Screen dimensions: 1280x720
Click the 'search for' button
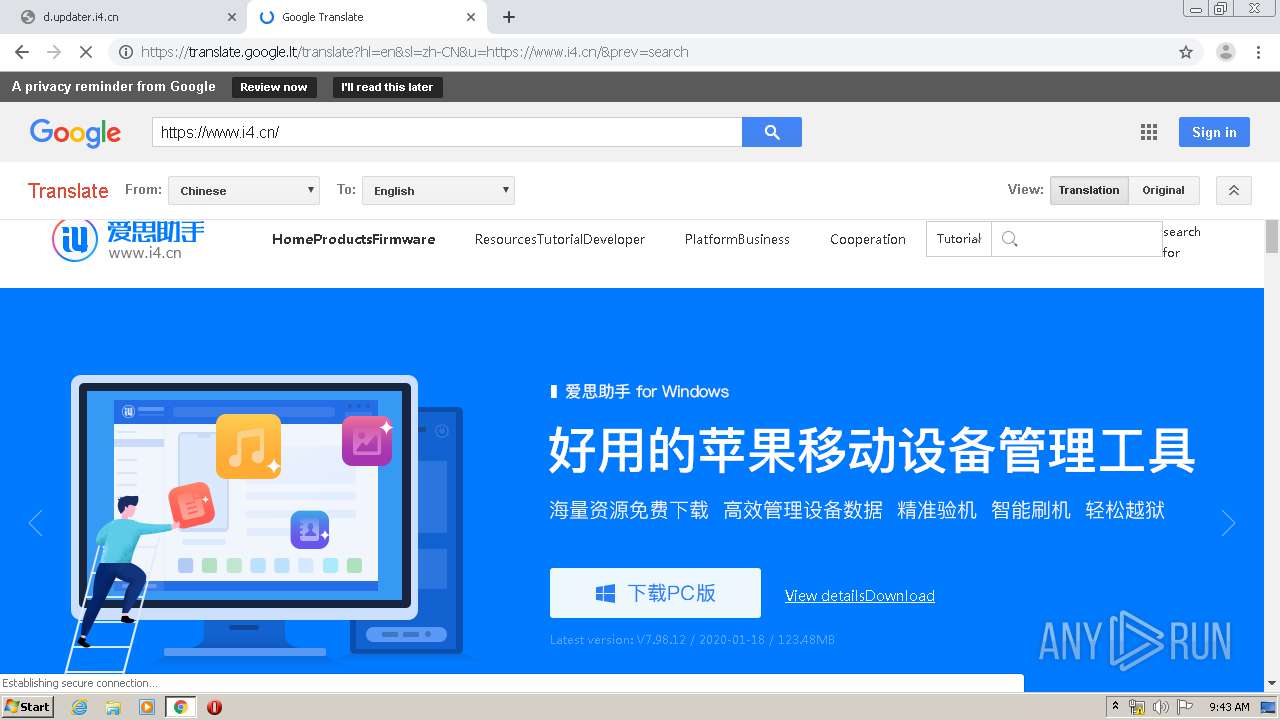coord(1181,242)
